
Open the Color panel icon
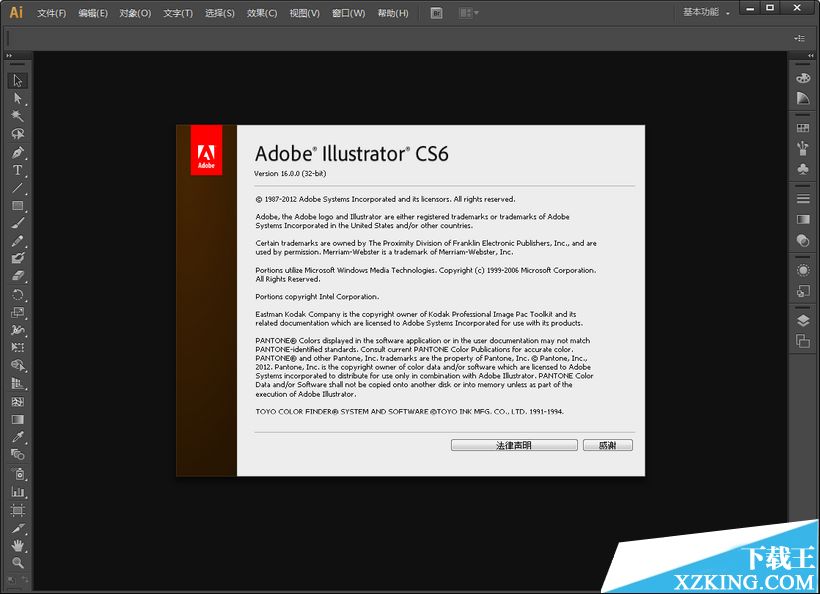point(803,78)
